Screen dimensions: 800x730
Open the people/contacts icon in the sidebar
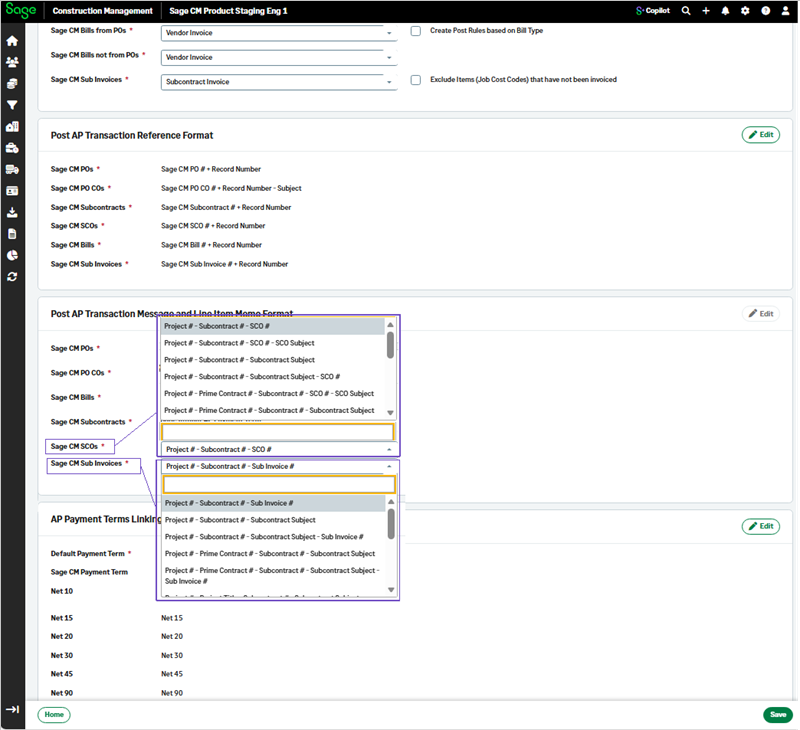(12, 62)
